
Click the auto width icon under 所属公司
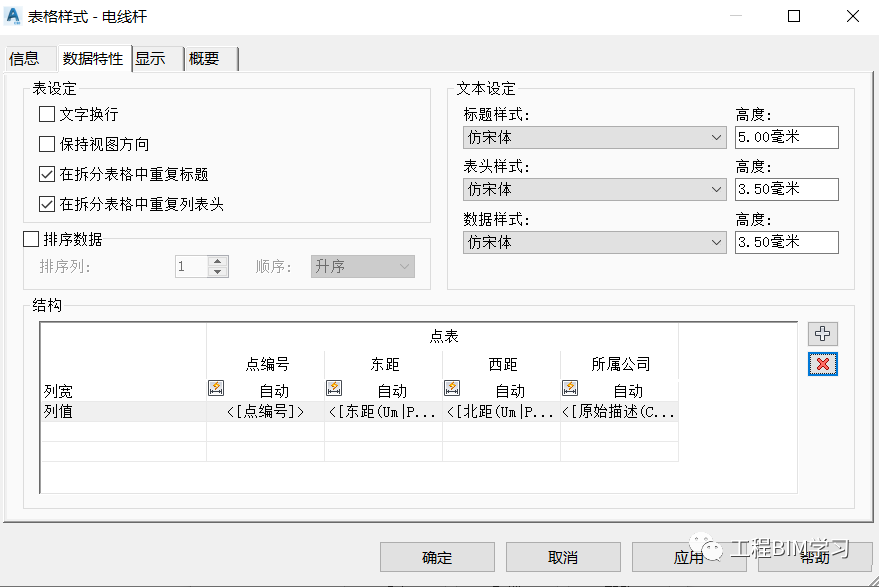point(570,388)
